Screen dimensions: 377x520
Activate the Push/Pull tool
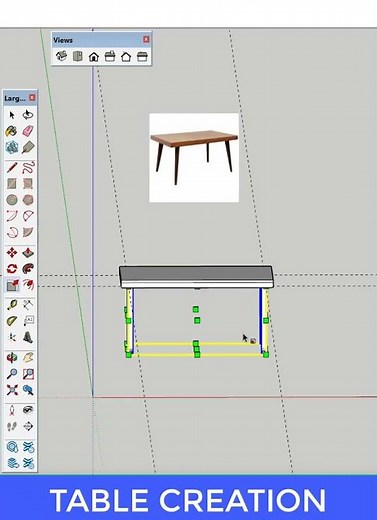pos(28,253)
